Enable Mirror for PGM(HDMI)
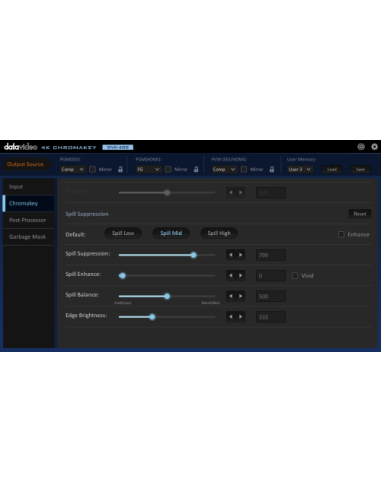 coord(168,169)
